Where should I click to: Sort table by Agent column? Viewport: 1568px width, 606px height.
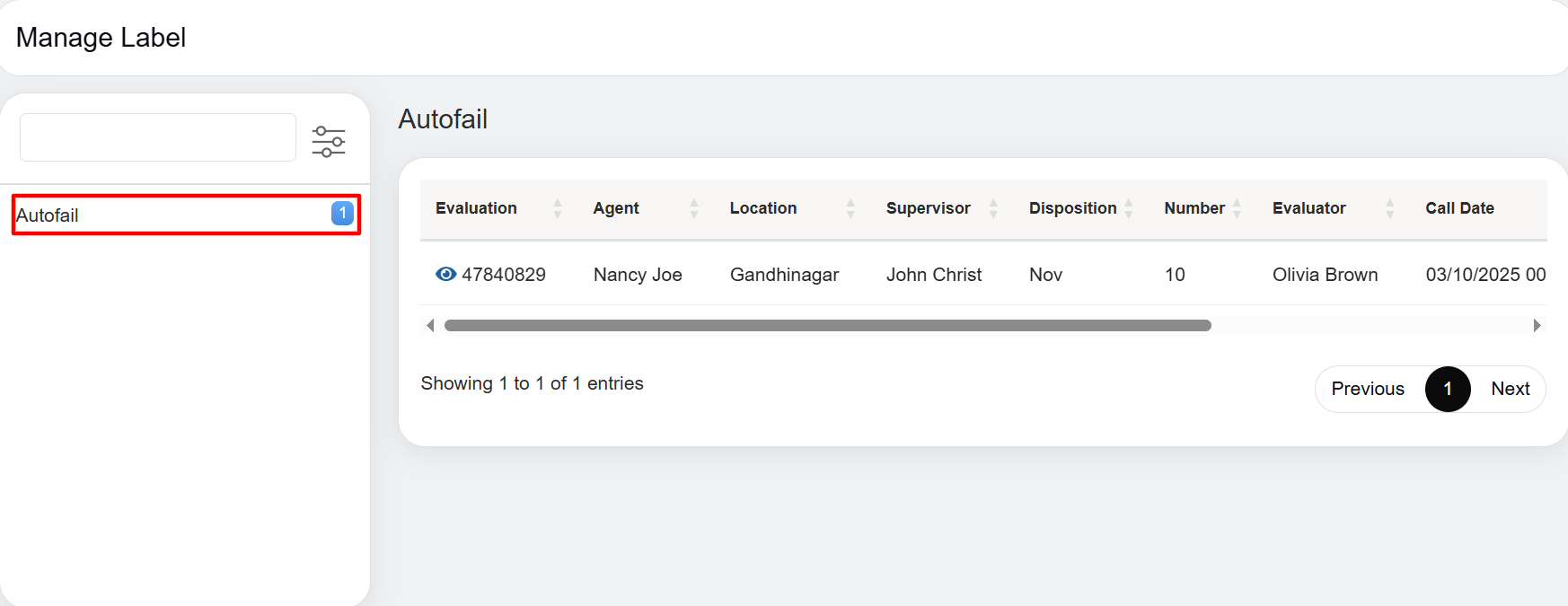pyautogui.click(x=616, y=208)
